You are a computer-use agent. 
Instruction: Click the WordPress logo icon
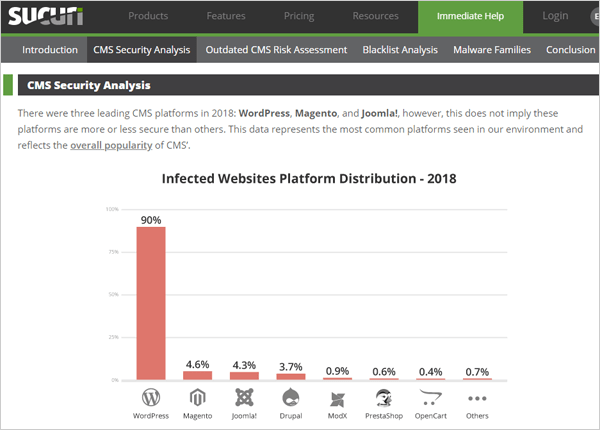(x=151, y=397)
